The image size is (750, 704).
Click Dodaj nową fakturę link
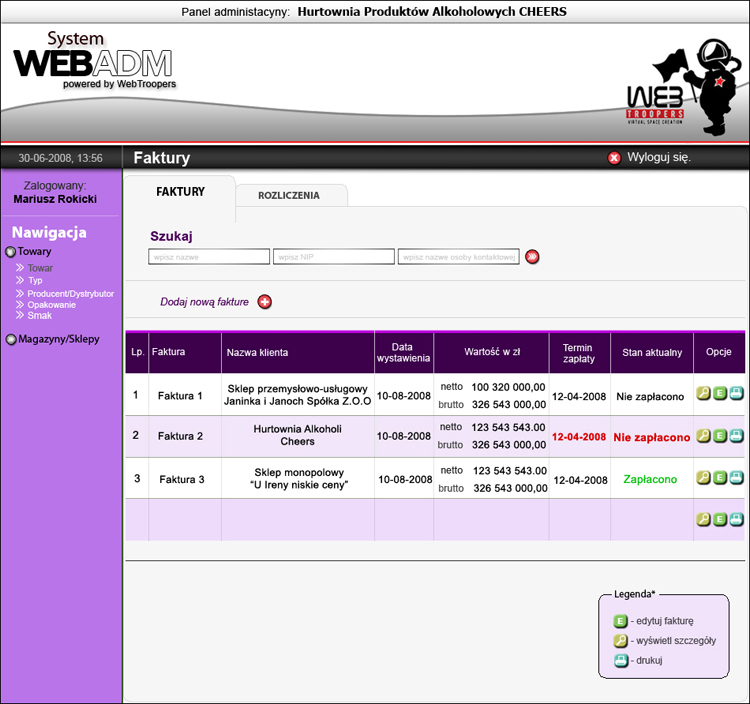tap(204, 302)
